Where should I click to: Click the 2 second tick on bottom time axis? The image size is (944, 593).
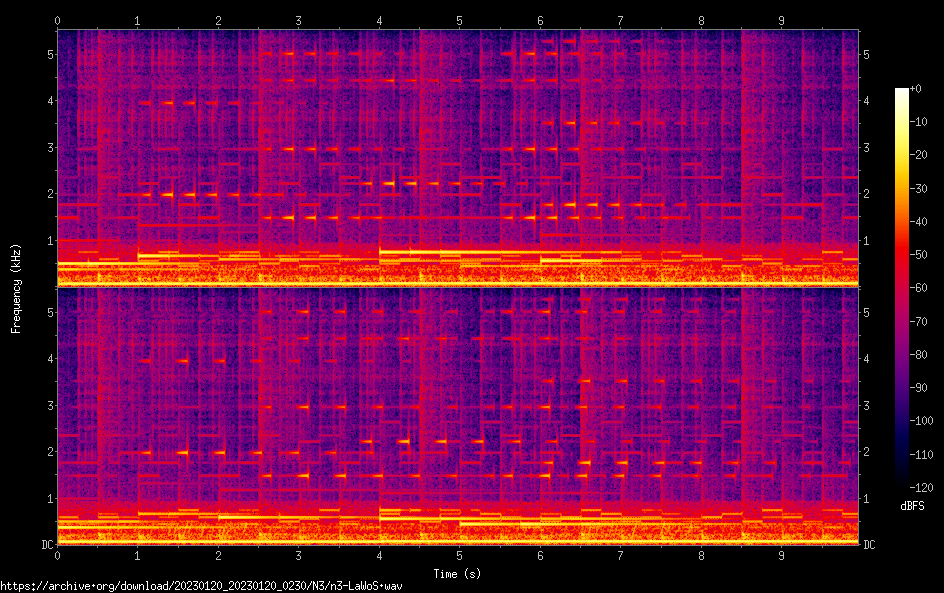pyautogui.click(x=219, y=554)
